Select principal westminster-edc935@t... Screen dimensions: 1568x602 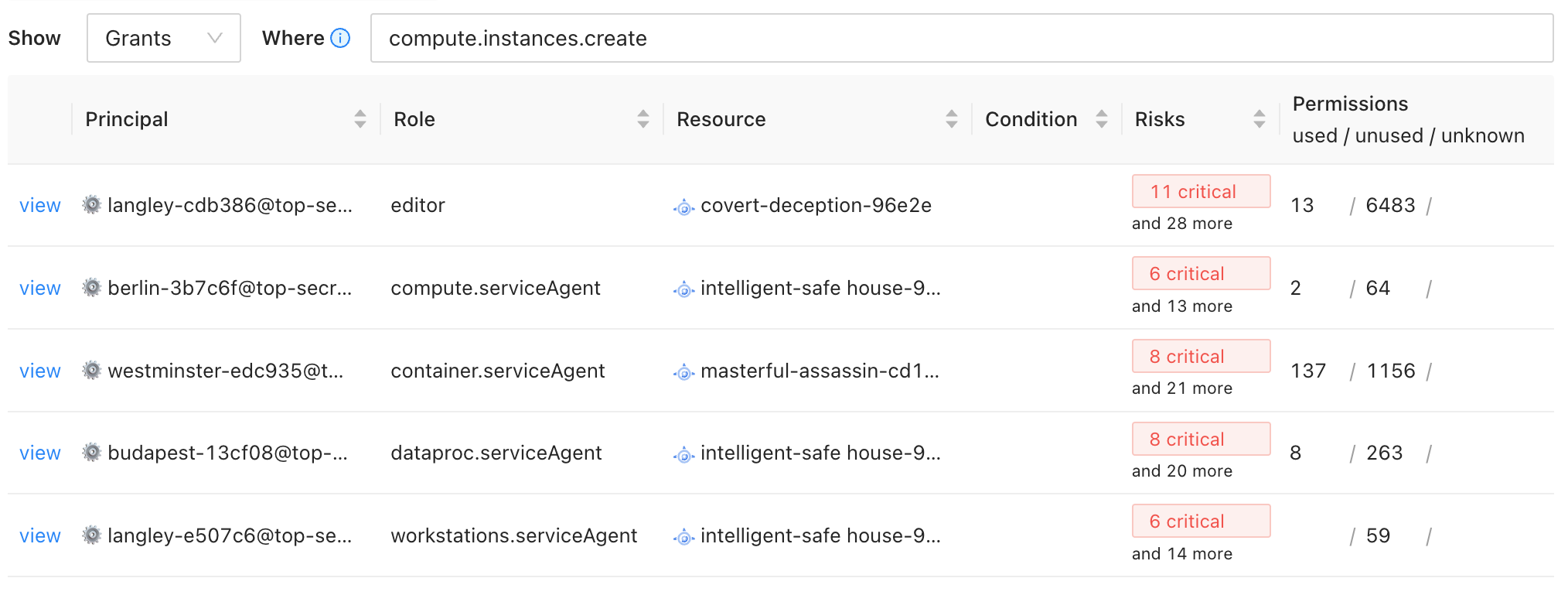tap(225, 371)
